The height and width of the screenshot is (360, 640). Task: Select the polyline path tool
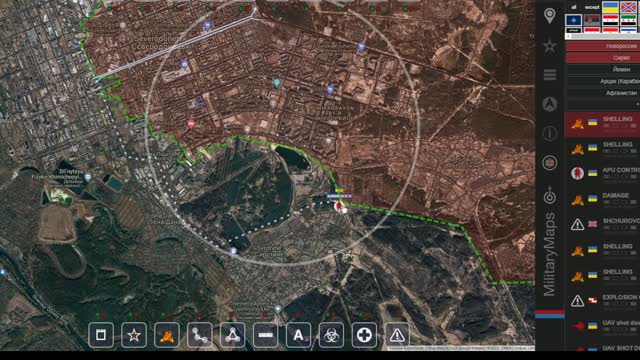pyautogui.click(x=200, y=335)
